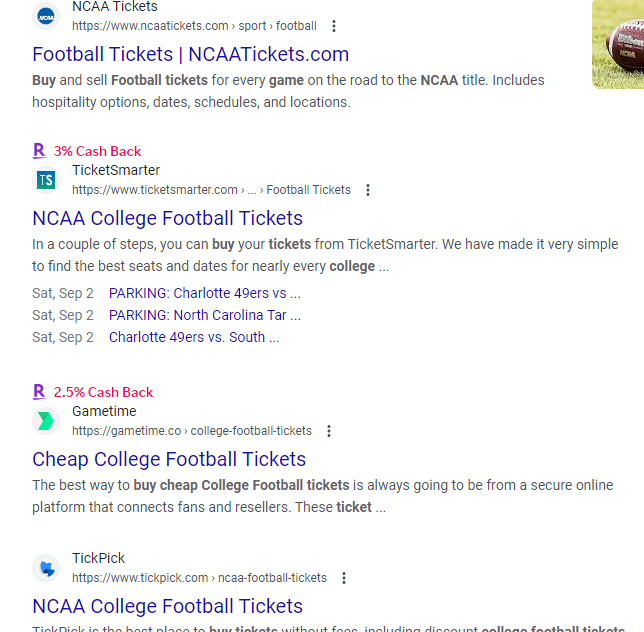
Task: Click the 2.5% Cash Back offer label
Action: (103, 392)
